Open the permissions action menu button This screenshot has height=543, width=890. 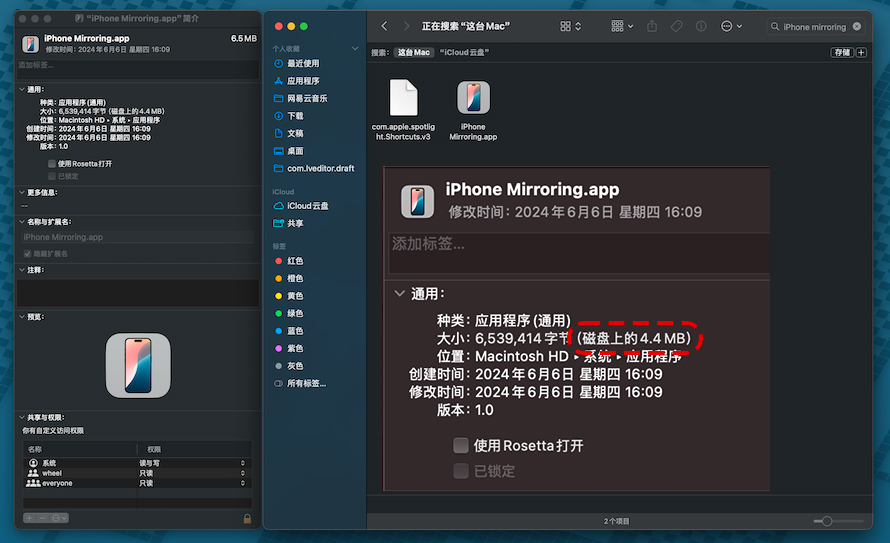(59, 518)
